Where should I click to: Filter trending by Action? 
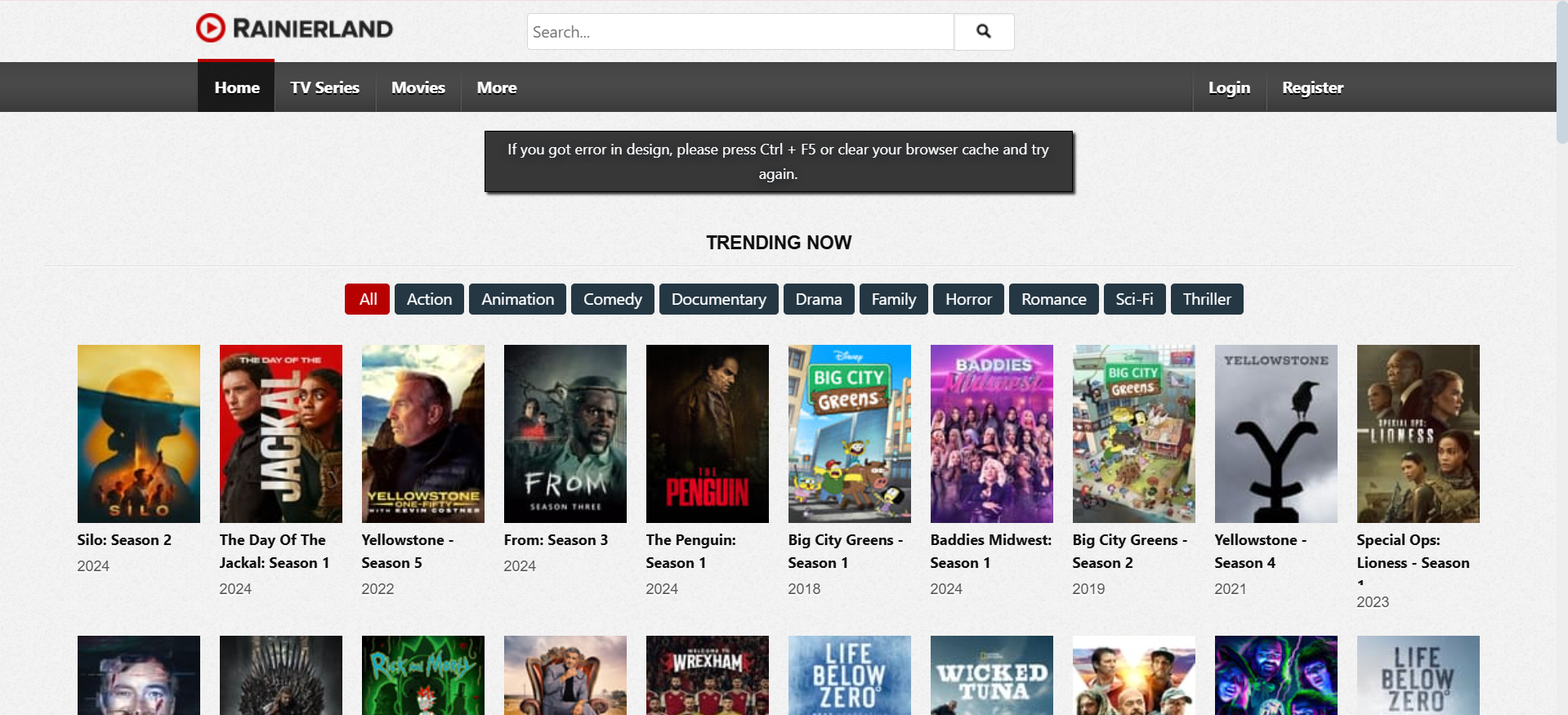[x=429, y=299]
